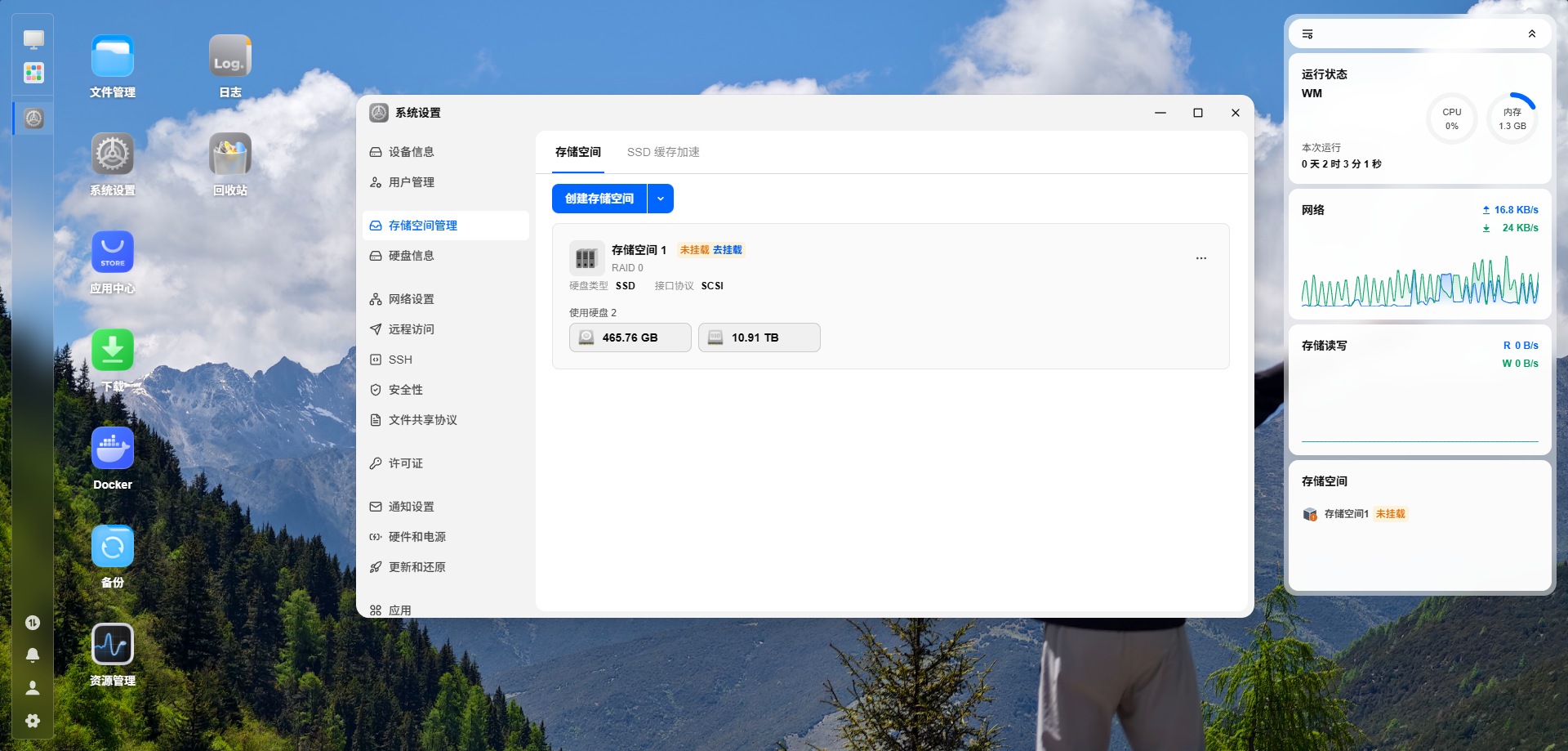The width and height of the screenshot is (1568, 751).
Task: Open 远程访问 in sidebar
Action: point(446,329)
